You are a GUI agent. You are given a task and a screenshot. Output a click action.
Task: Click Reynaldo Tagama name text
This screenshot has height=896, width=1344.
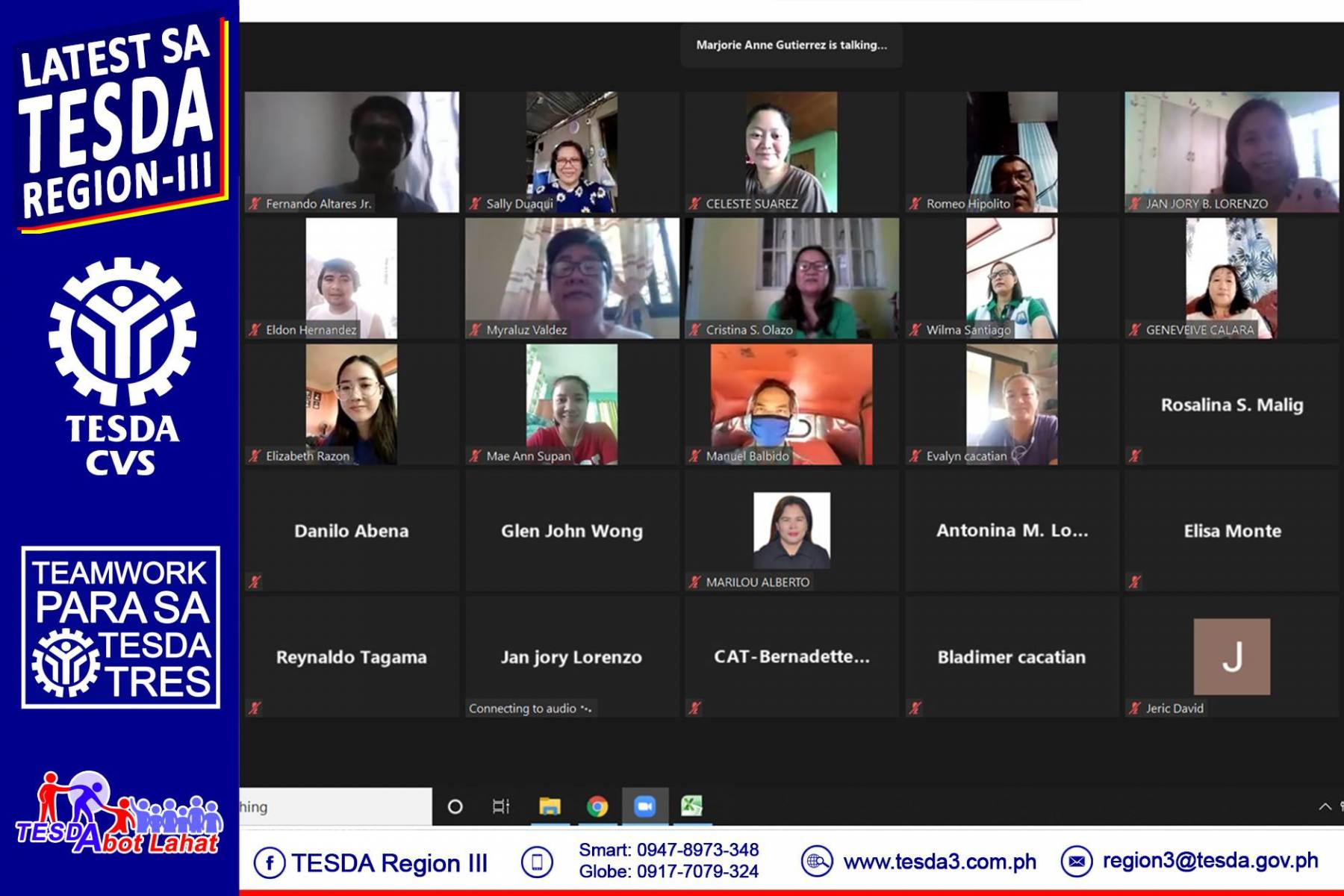click(x=352, y=657)
